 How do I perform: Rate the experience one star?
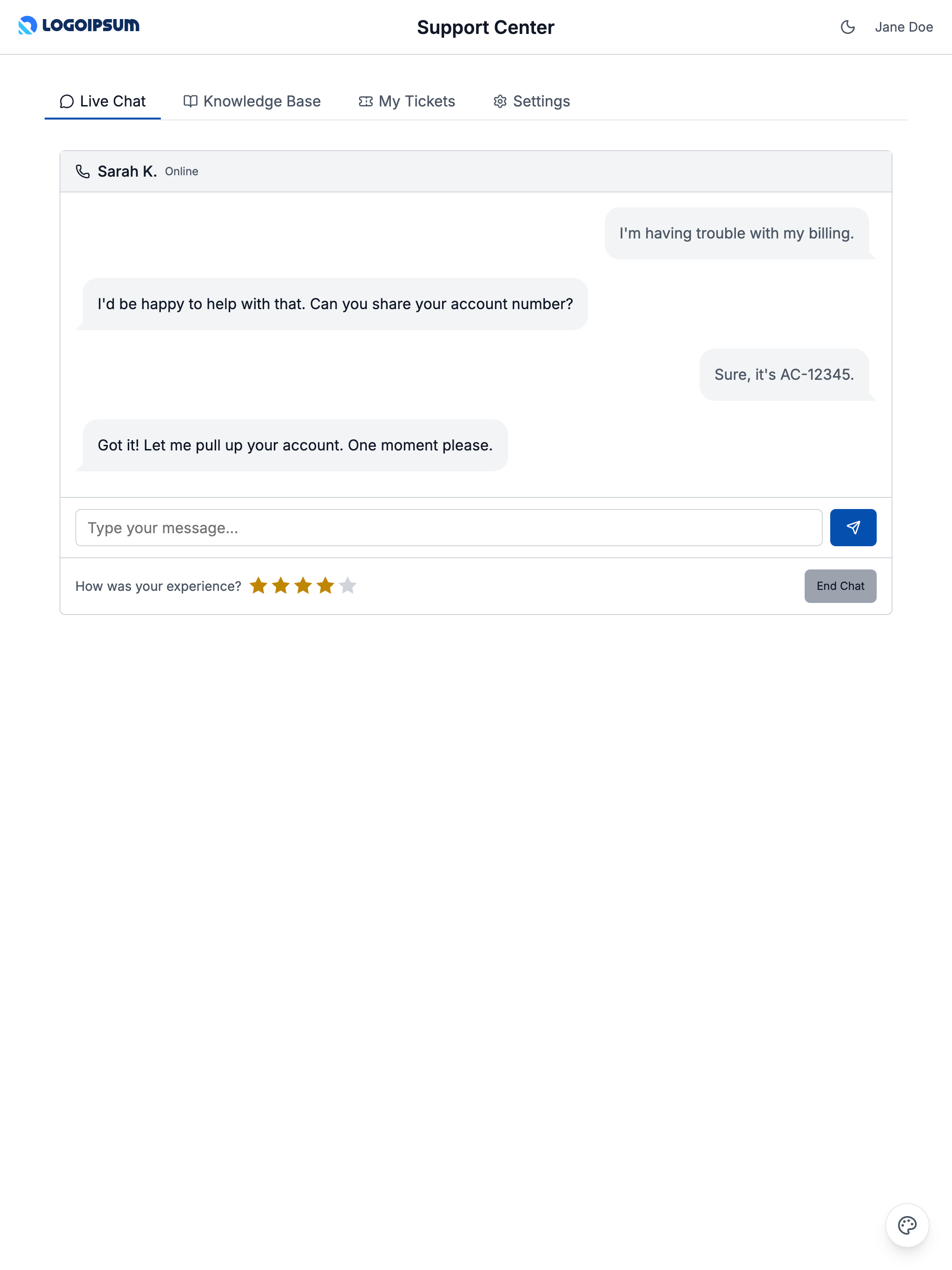pyautogui.click(x=258, y=586)
